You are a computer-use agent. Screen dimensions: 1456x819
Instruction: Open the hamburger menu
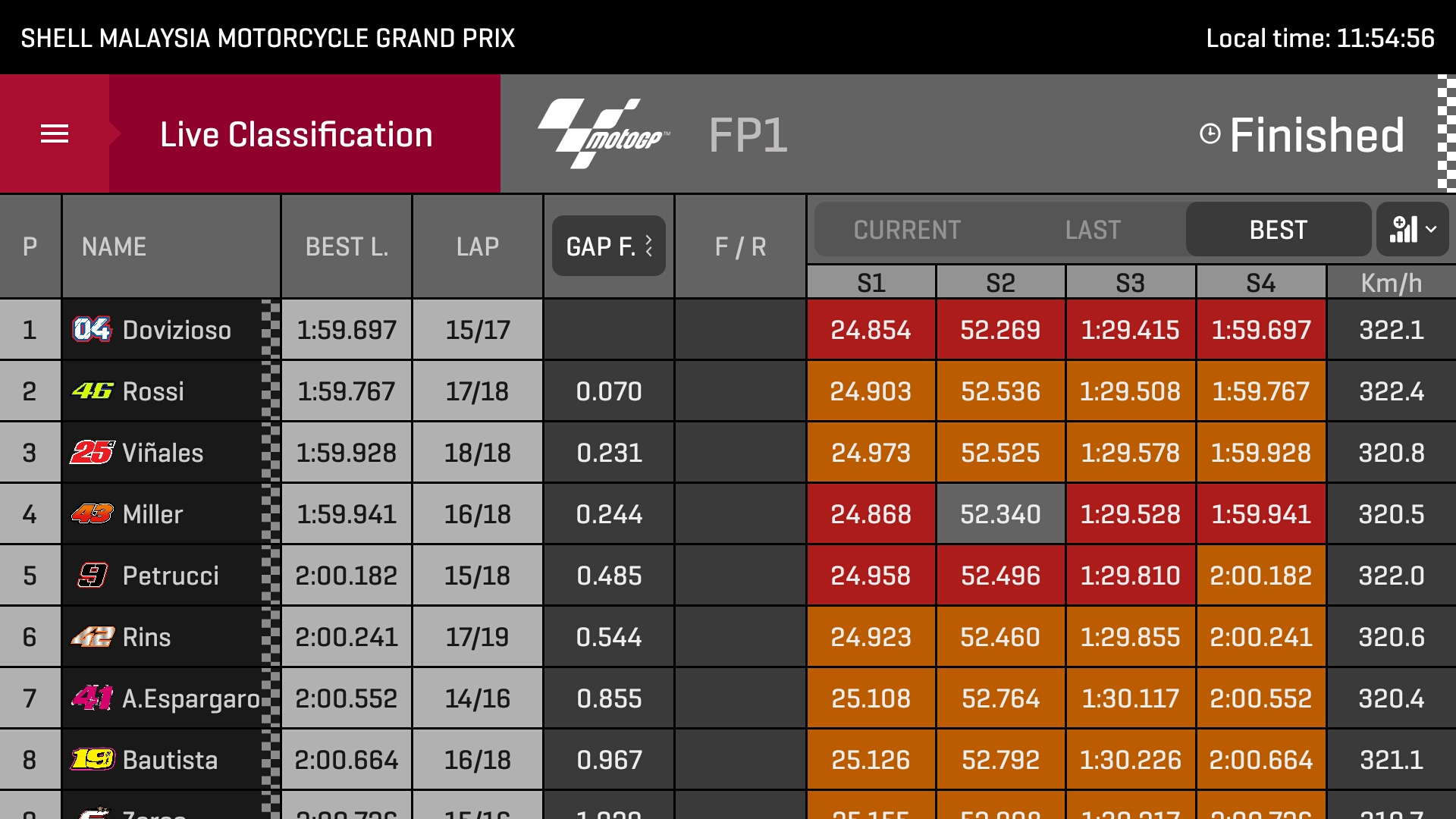point(55,134)
